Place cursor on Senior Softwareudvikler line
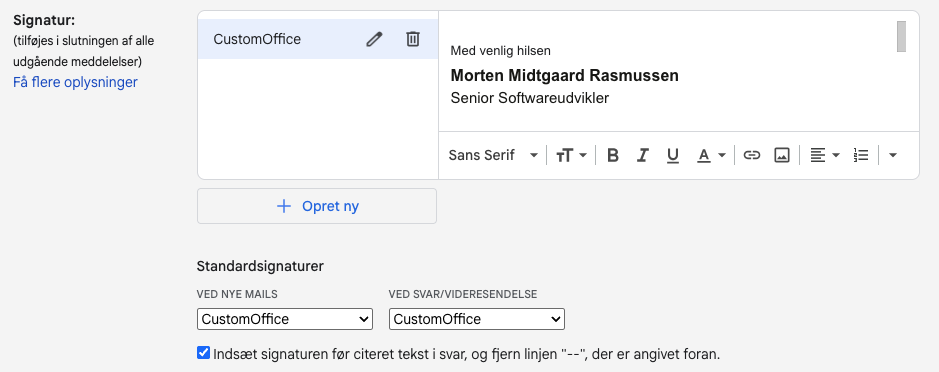The image size is (939, 372). click(529, 98)
